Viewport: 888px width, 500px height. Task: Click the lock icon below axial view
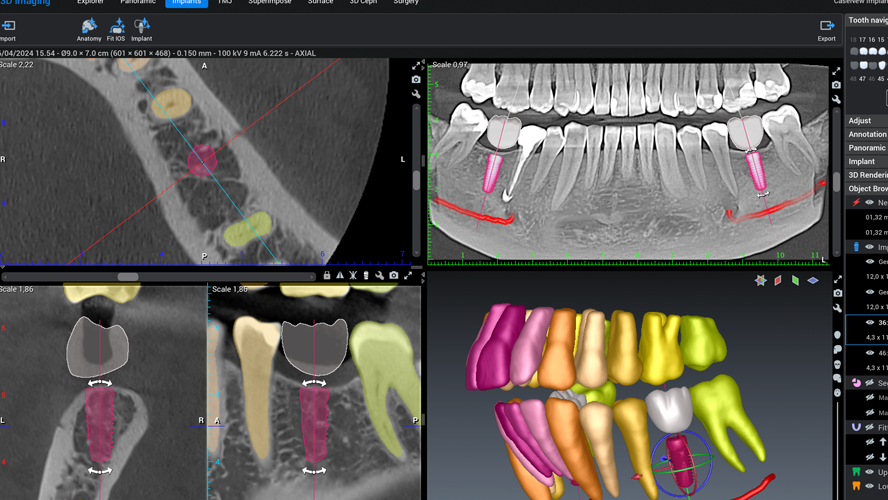(x=327, y=276)
